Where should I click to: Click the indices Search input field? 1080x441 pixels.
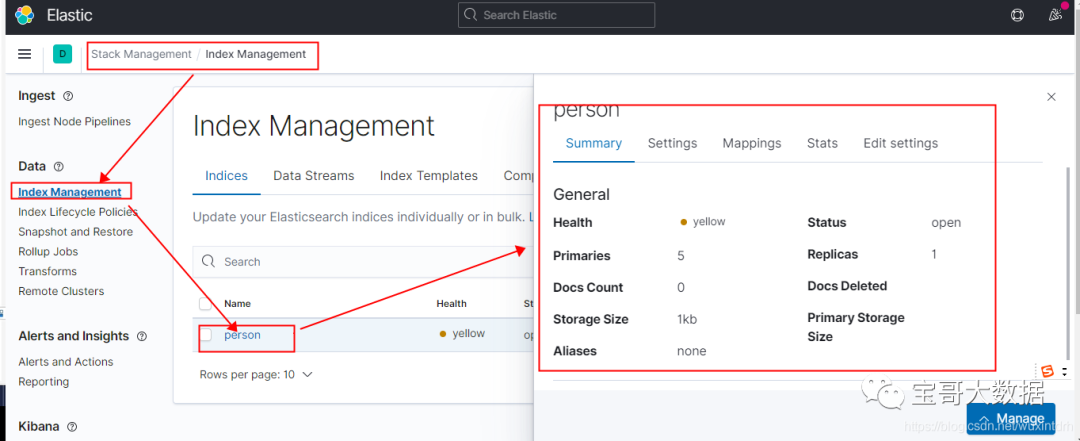tap(363, 262)
